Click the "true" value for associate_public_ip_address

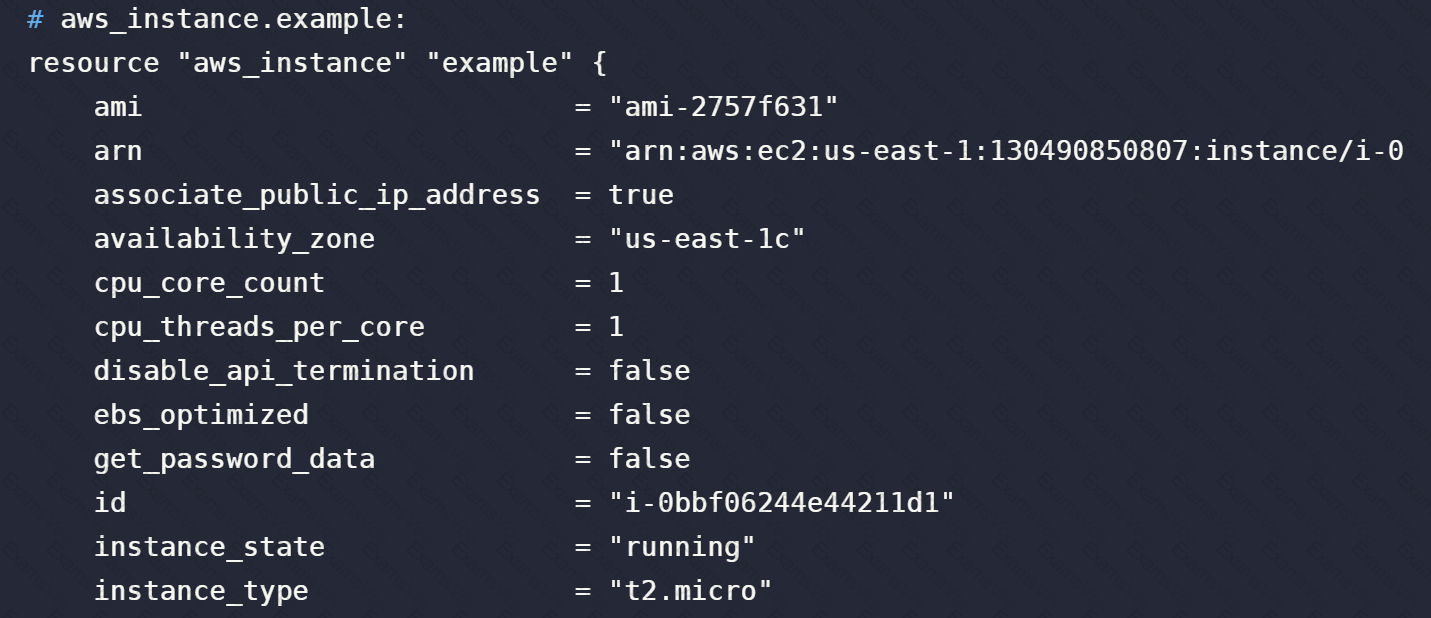point(641,195)
